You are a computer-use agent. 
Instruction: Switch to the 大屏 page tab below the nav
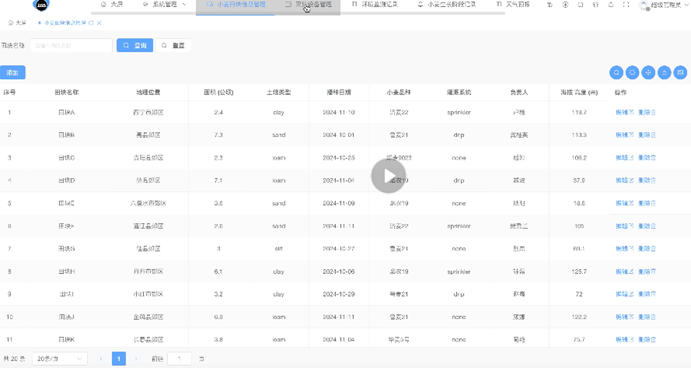[17, 22]
